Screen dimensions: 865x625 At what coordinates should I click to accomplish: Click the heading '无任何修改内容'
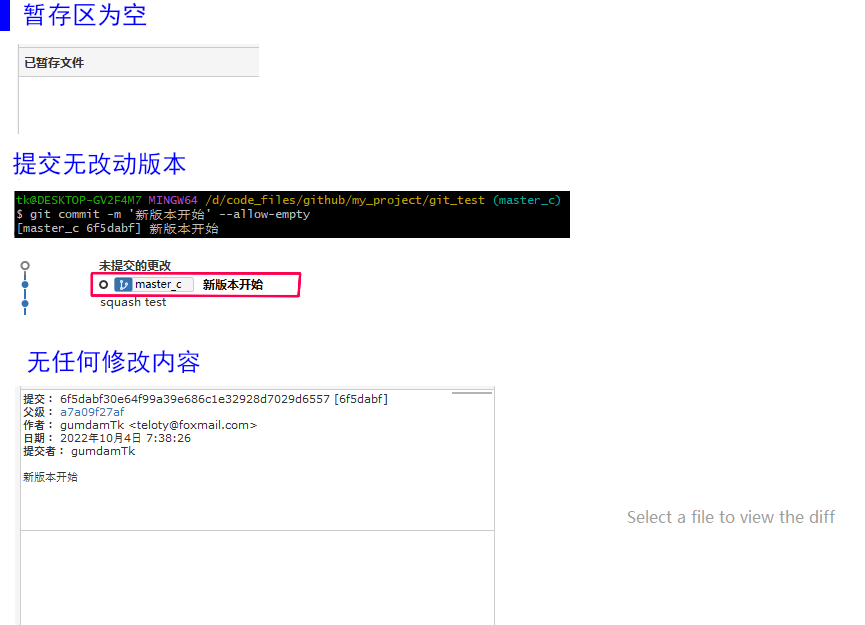coord(114,362)
